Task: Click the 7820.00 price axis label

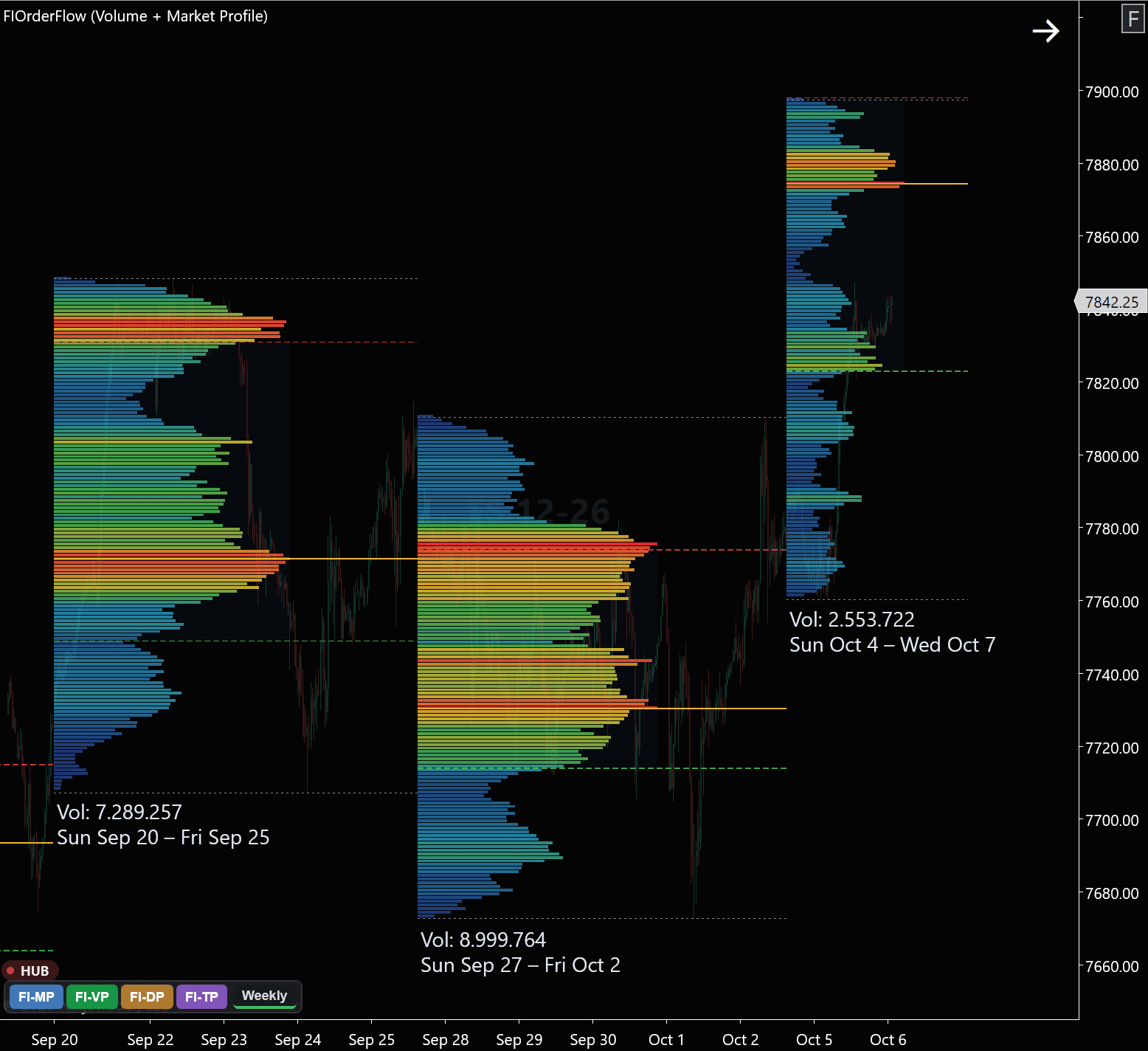Action: [1112, 383]
